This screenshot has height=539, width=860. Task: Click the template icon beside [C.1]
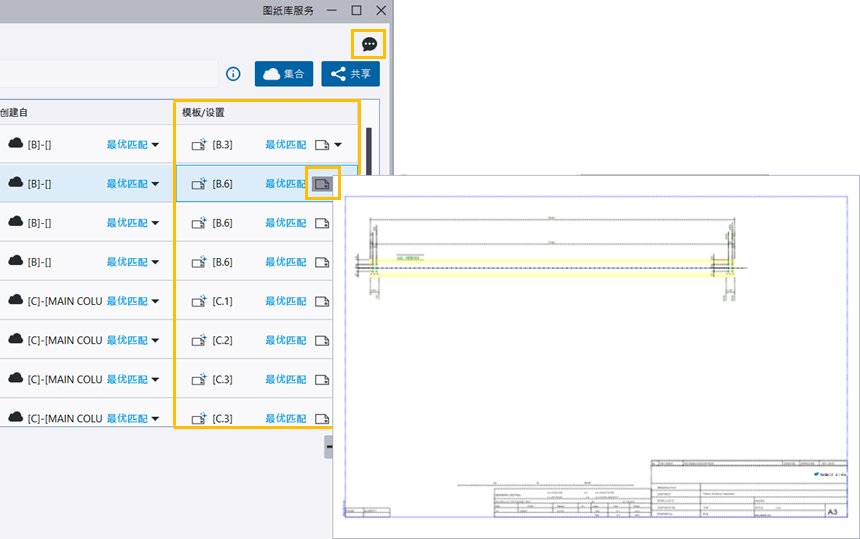point(199,301)
